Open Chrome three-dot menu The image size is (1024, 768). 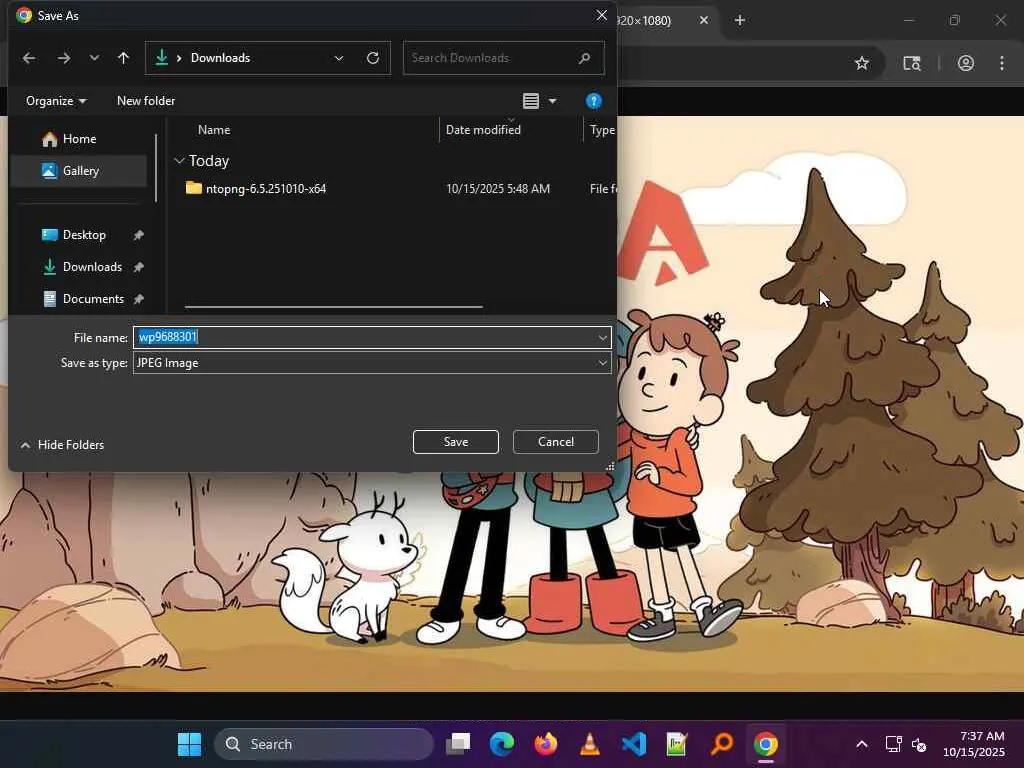pyautogui.click(x=1002, y=63)
